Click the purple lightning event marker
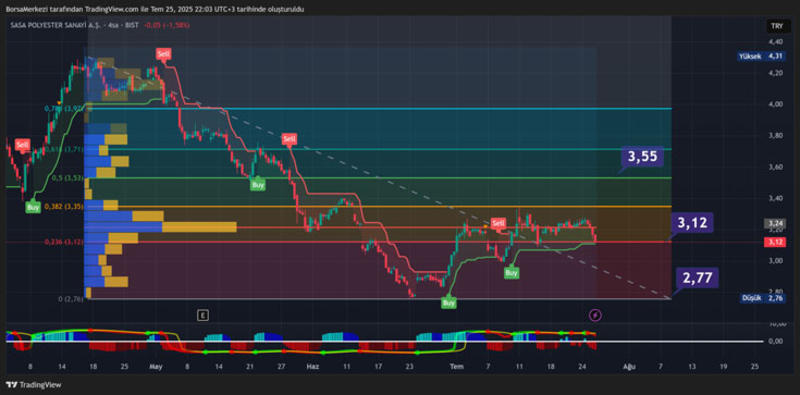The width and height of the screenshot is (800, 395). 595,315
